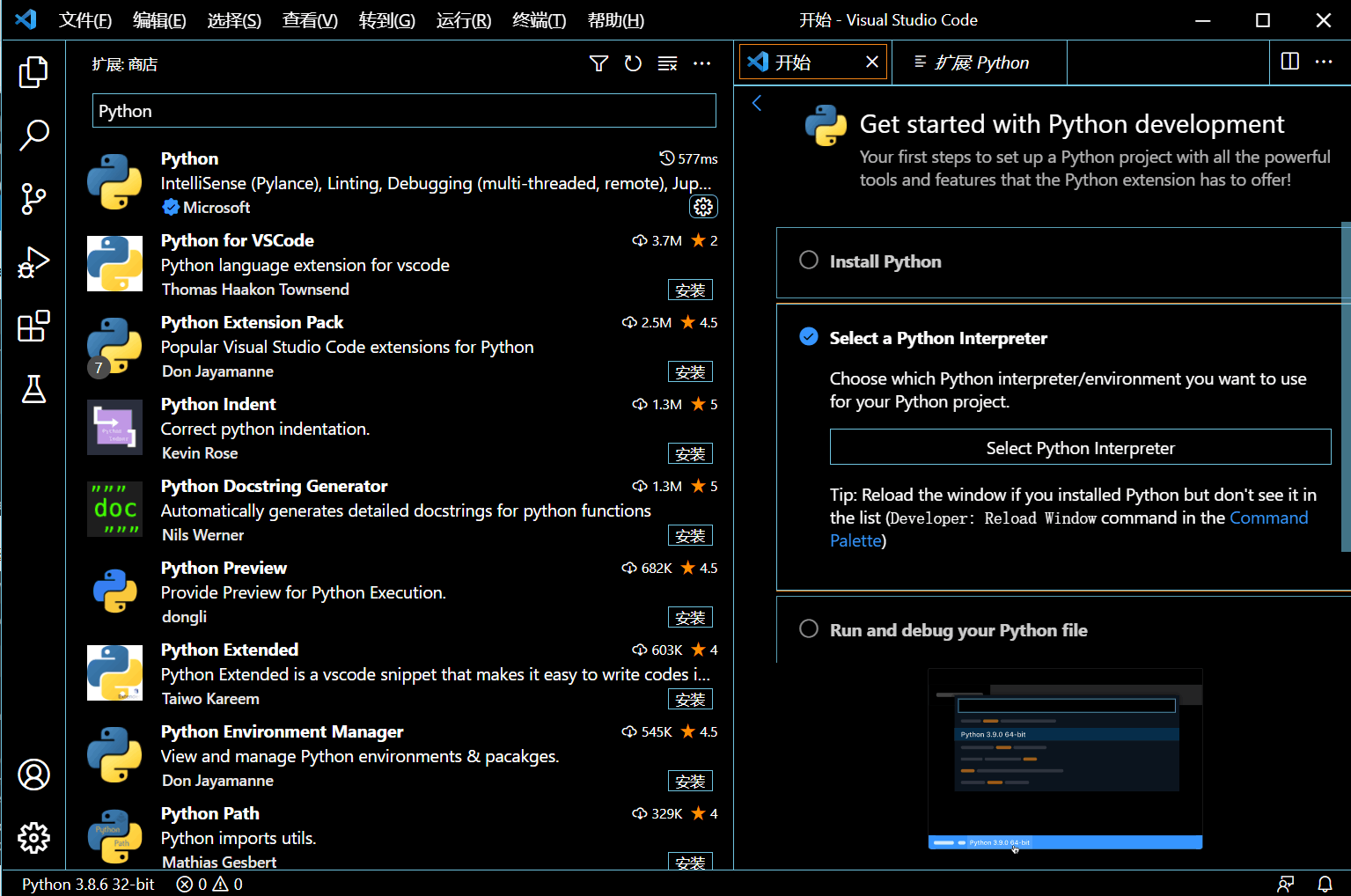Open editor more actions ellipsis
Image resolution: width=1351 pixels, height=896 pixels.
click(1324, 62)
